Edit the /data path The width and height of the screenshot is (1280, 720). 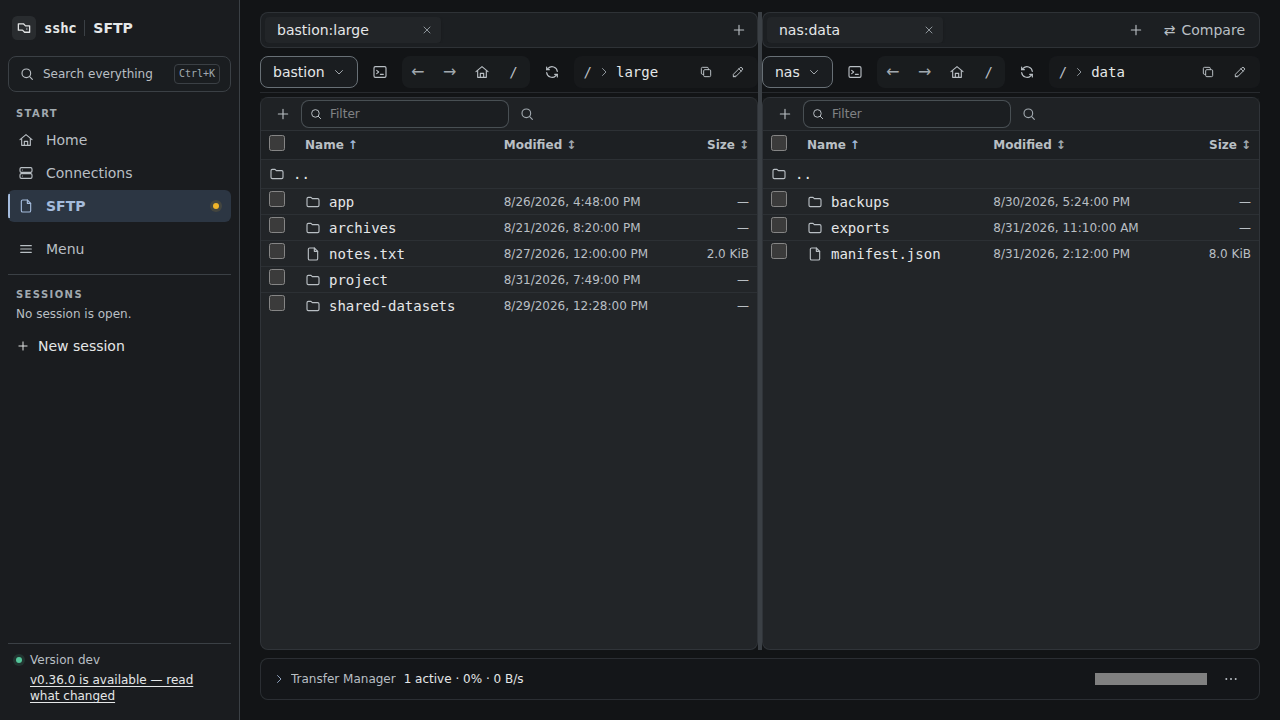[1240, 72]
